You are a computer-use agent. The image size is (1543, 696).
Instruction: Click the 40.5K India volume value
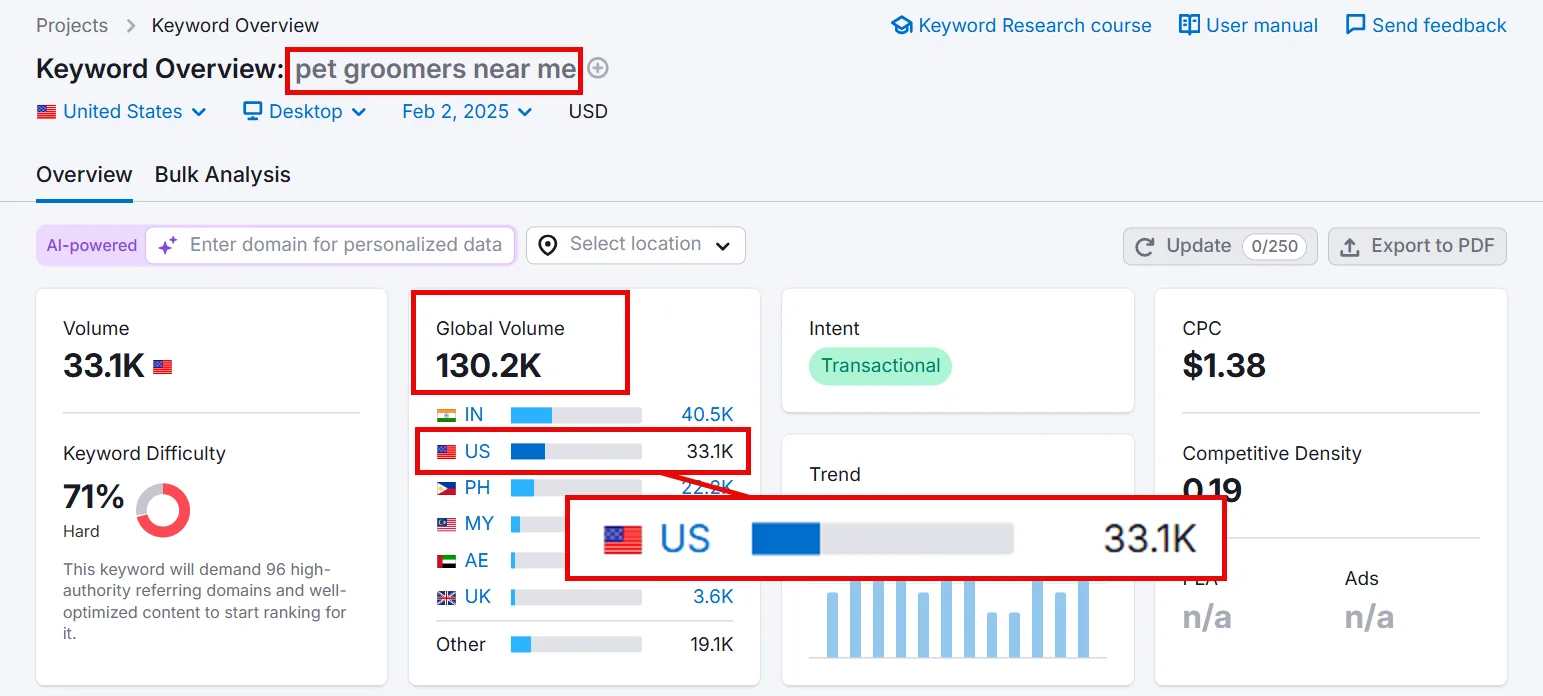point(707,414)
